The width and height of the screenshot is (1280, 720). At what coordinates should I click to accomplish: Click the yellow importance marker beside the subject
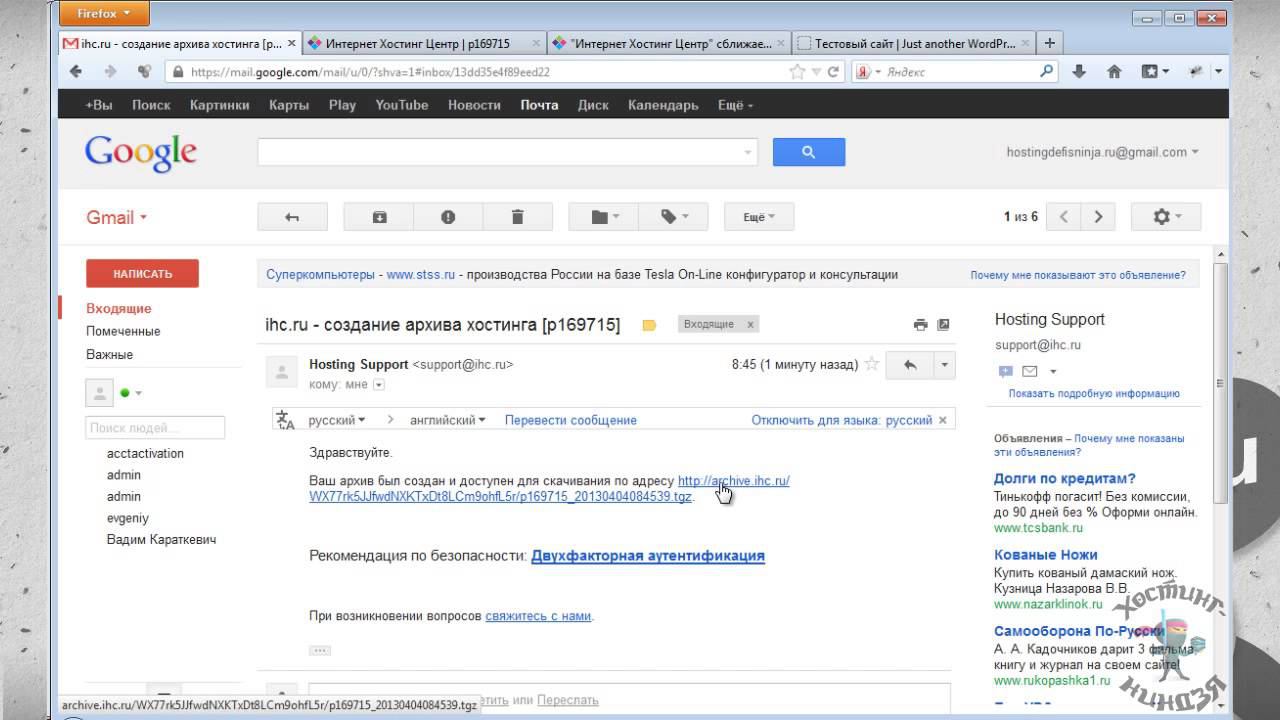(649, 325)
